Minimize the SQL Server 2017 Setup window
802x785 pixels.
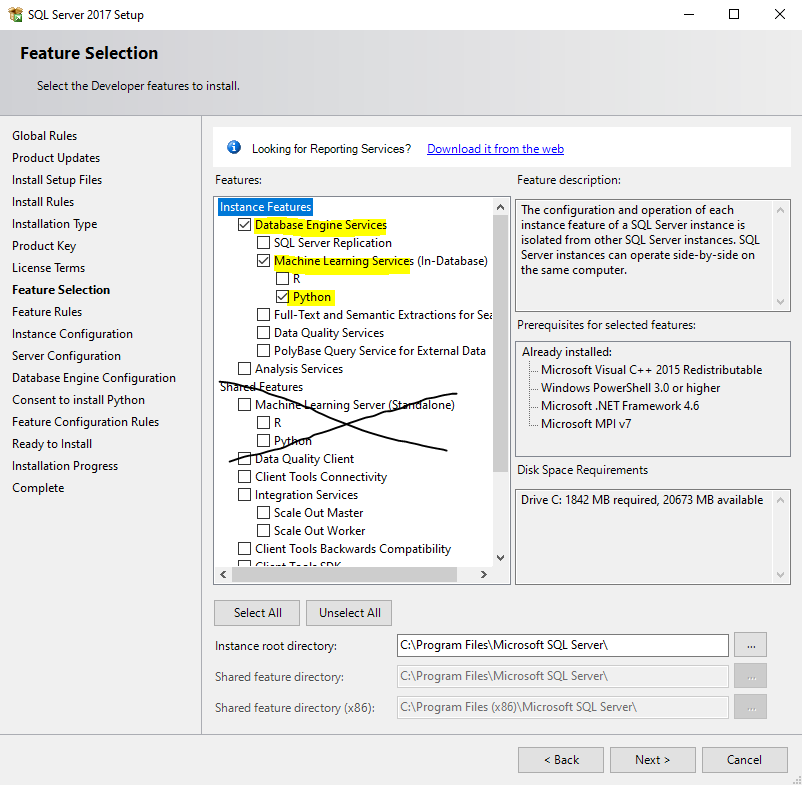(x=689, y=14)
